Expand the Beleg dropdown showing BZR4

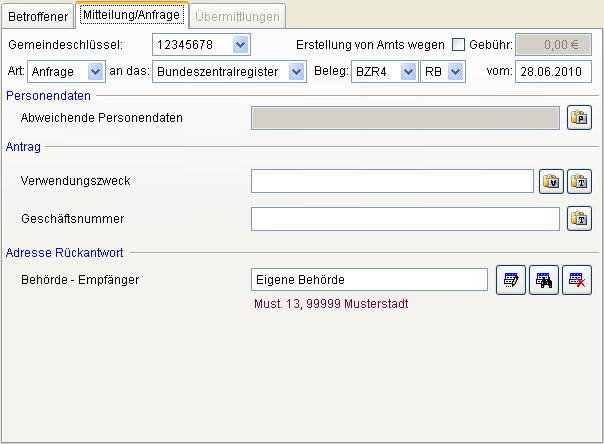pyautogui.click(x=407, y=72)
